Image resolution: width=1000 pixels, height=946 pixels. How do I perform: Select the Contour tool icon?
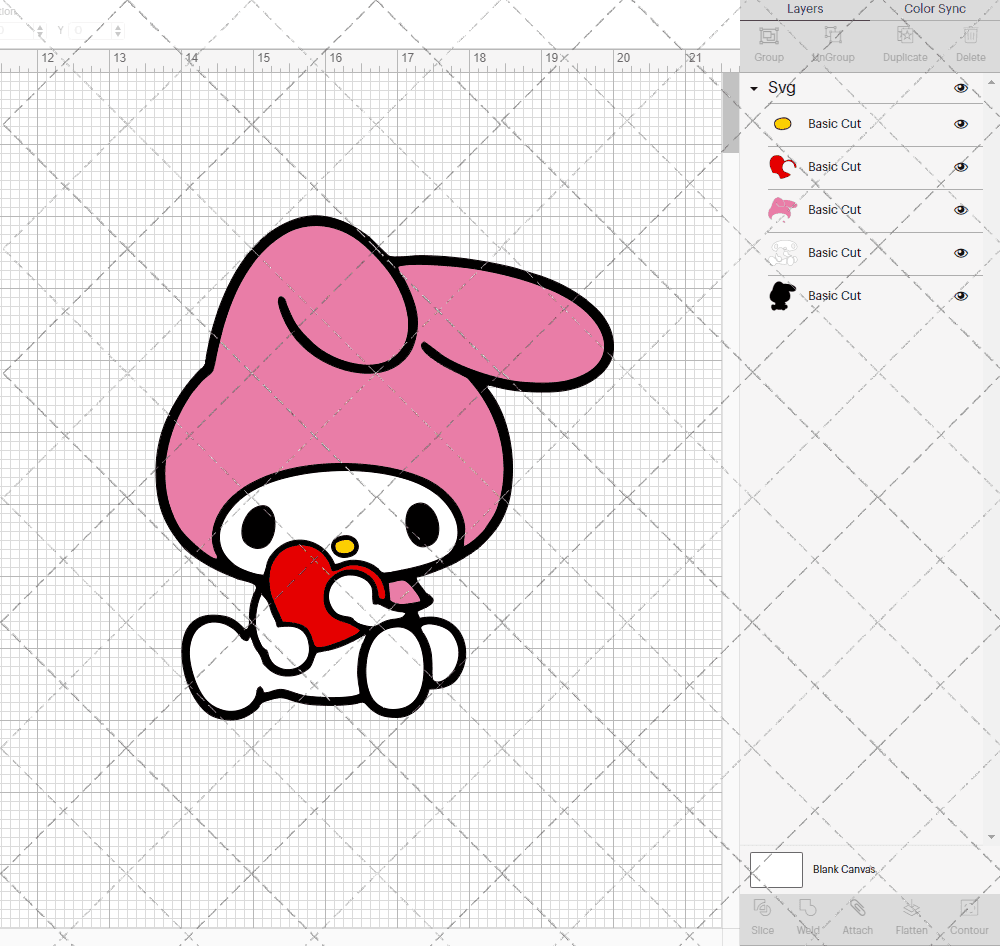[x=969, y=908]
